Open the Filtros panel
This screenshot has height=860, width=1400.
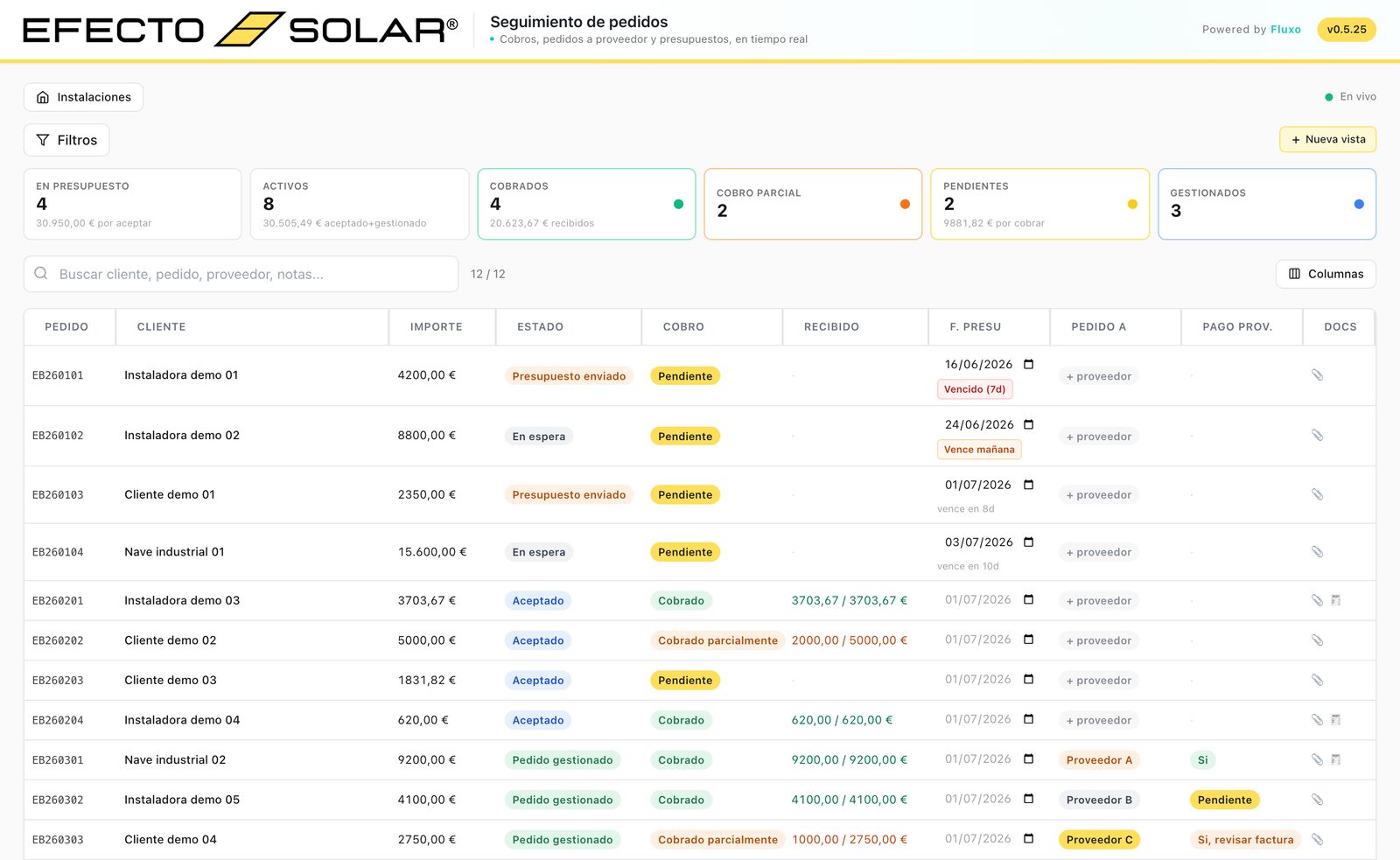click(66, 140)
